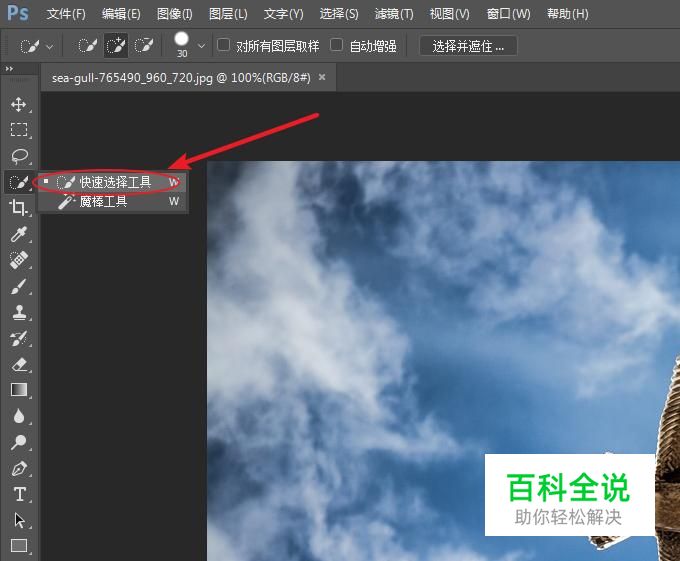The image size is (680, 561).
Task: Close the sea-gull-765490_960_720.jpg document tab
Action: point(322,77)
